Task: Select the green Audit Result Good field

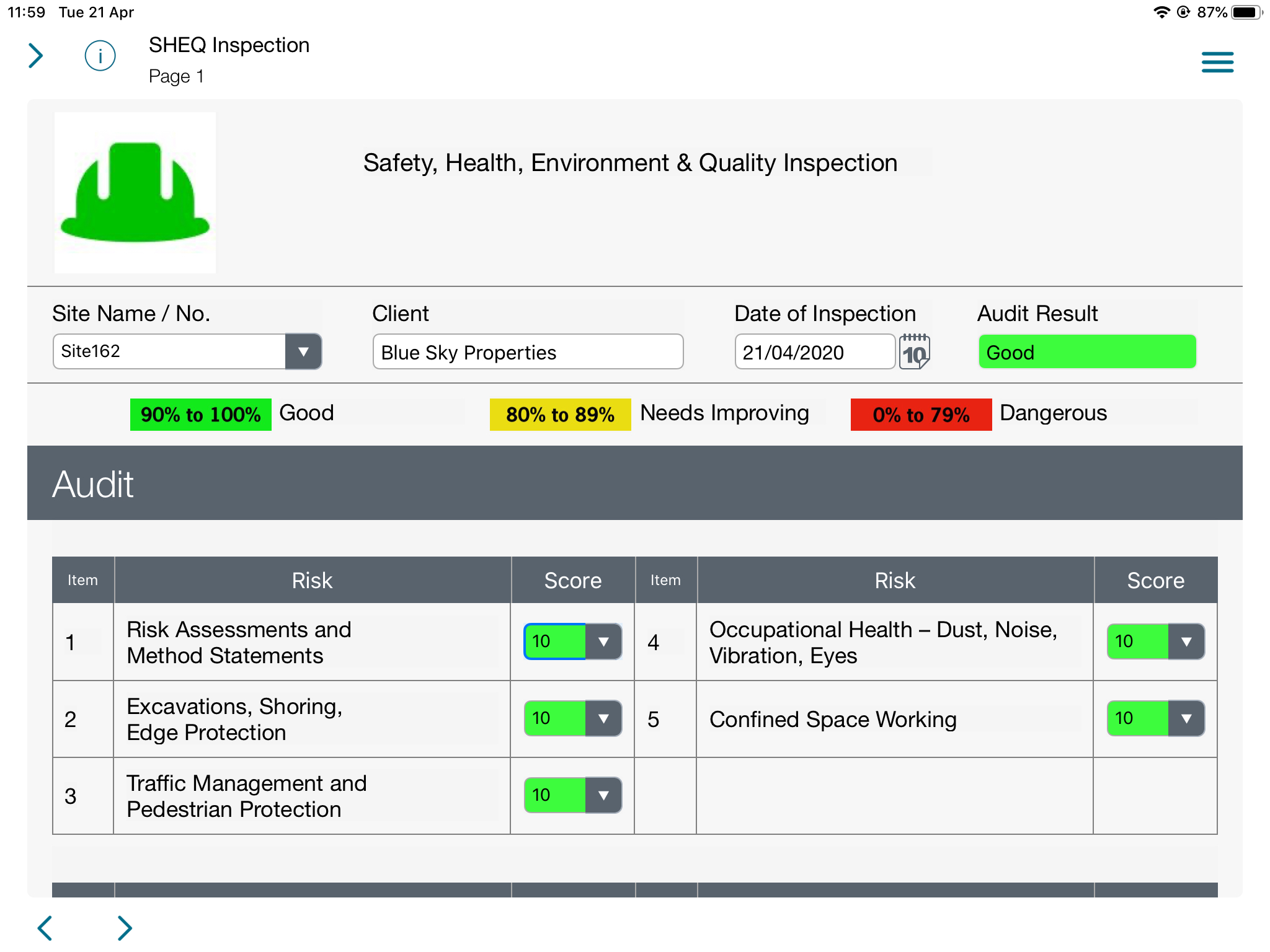Action: pyautogui.click(x=1087, y=352)
